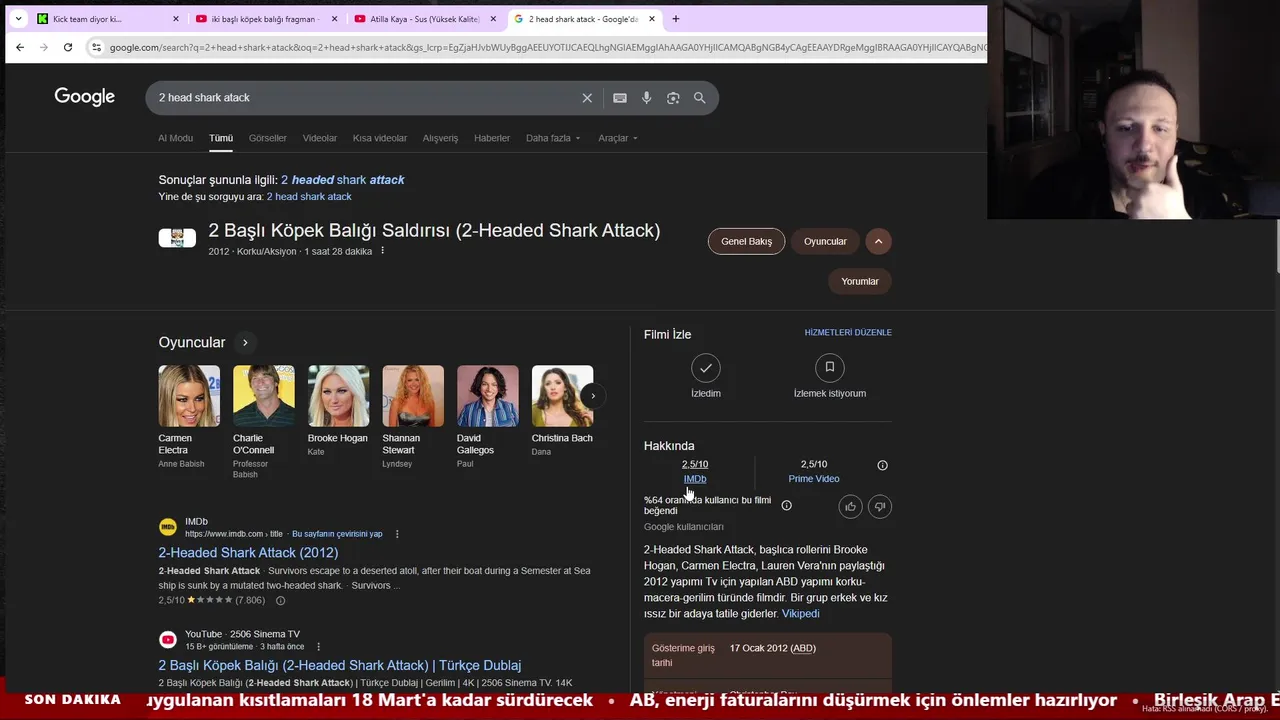Search by image with the Lens icon
Screen dimensions: 1280x720
673,98
